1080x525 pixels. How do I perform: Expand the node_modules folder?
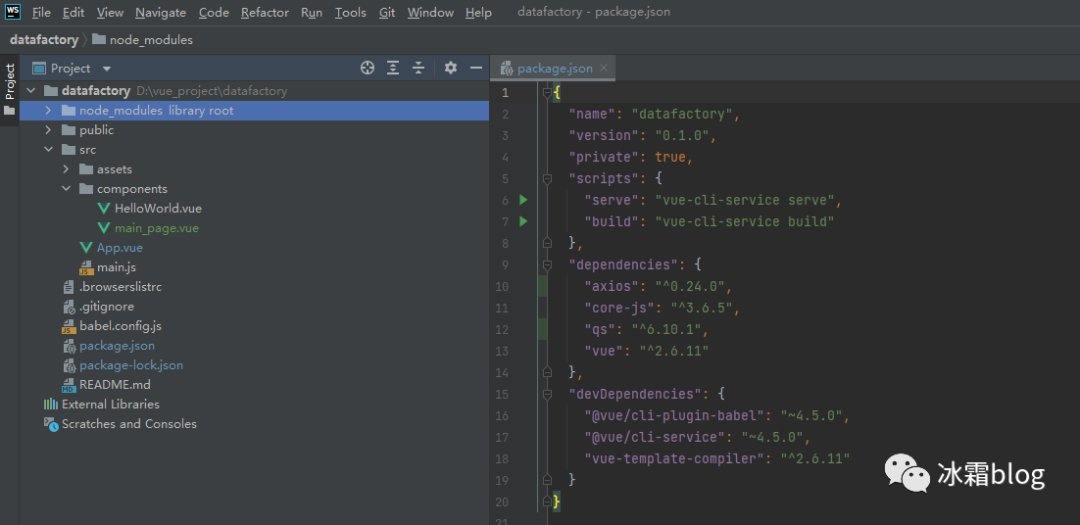tap(48, 110)
